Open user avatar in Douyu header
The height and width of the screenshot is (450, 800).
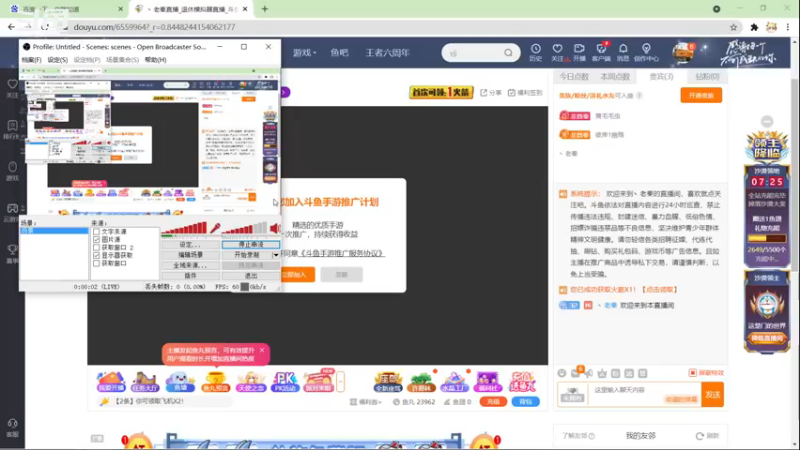point(682,53)
